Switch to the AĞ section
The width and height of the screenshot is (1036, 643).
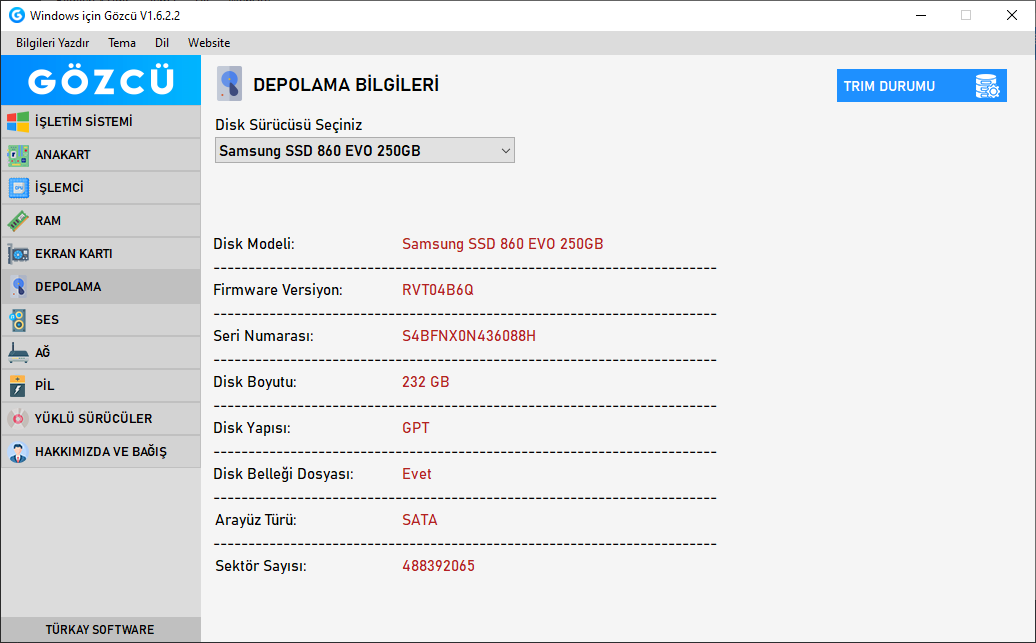(x=101, y=353)
